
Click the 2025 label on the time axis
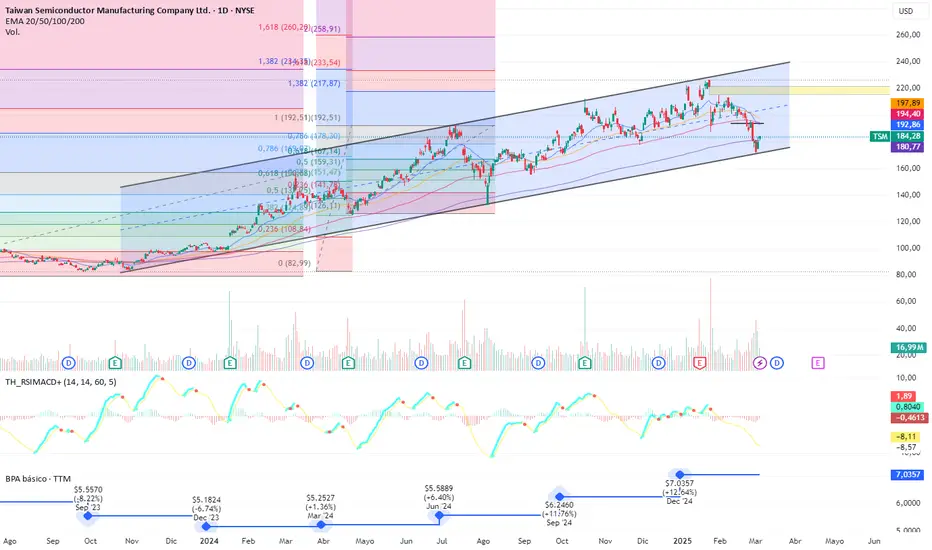click(x=682, y=541)
